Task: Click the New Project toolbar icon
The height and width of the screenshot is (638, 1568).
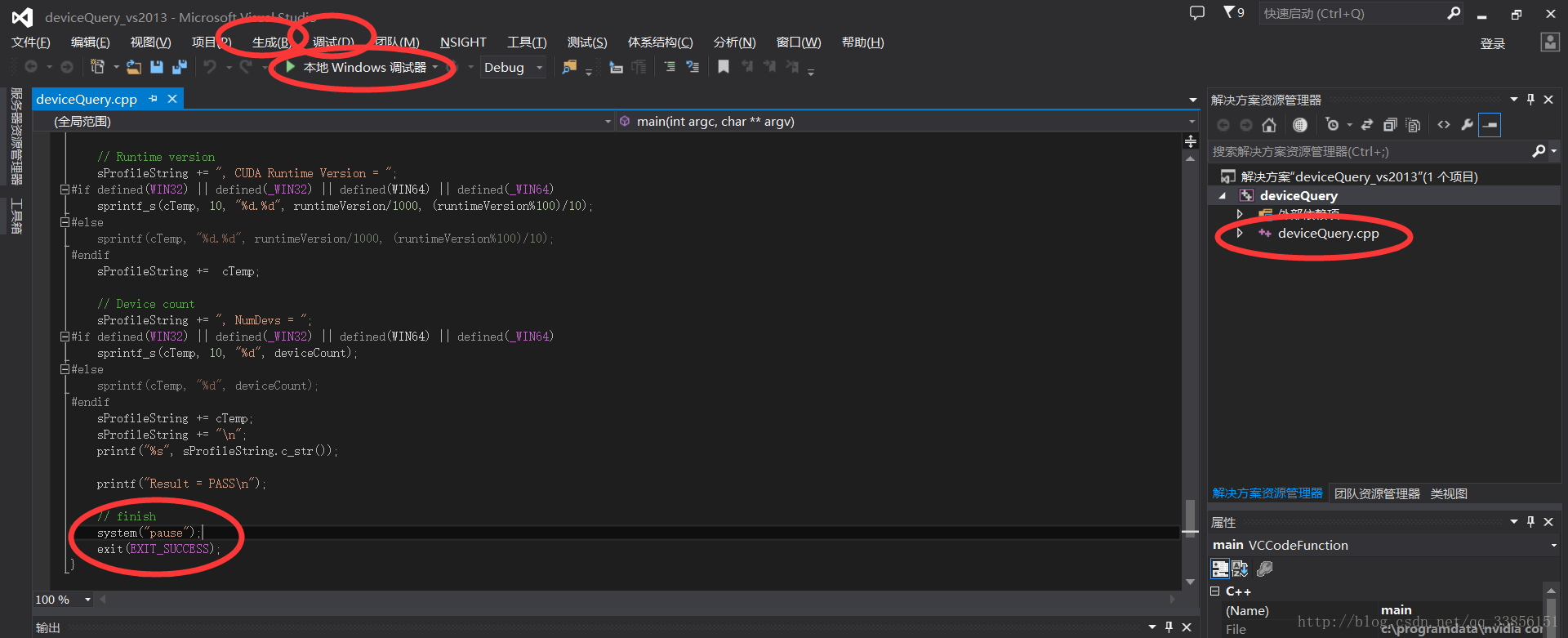Action: pos(97,67)
